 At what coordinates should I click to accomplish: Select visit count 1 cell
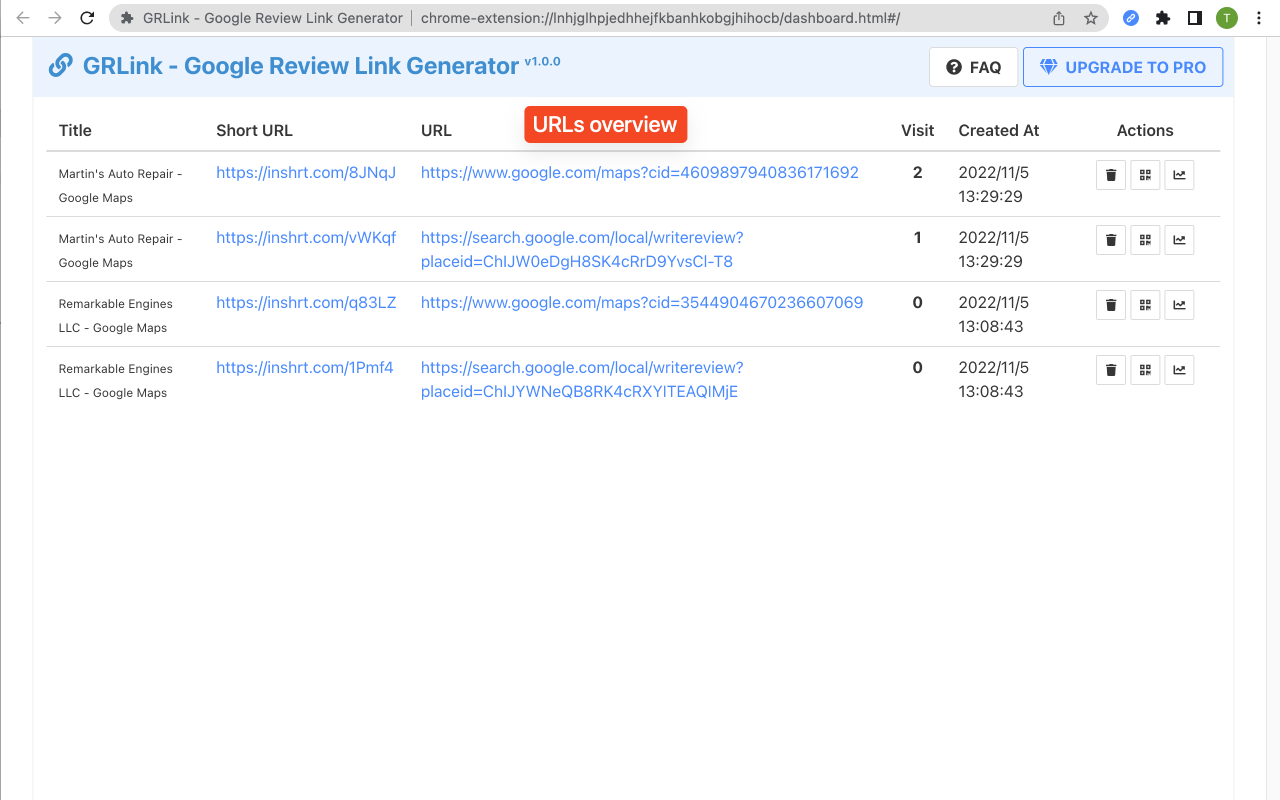pos(917,237)
